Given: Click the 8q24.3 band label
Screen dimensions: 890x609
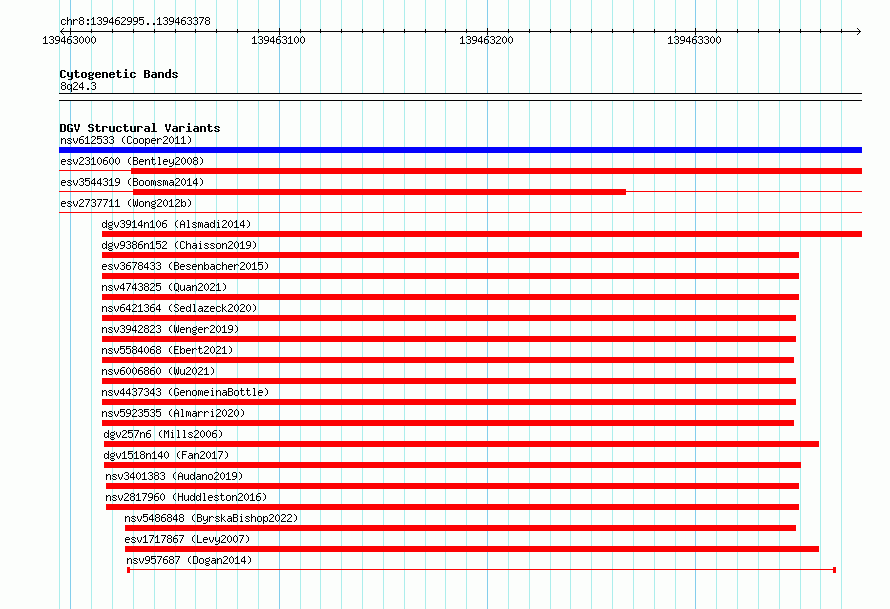Looking at the screenshot, I should point(78,86).
